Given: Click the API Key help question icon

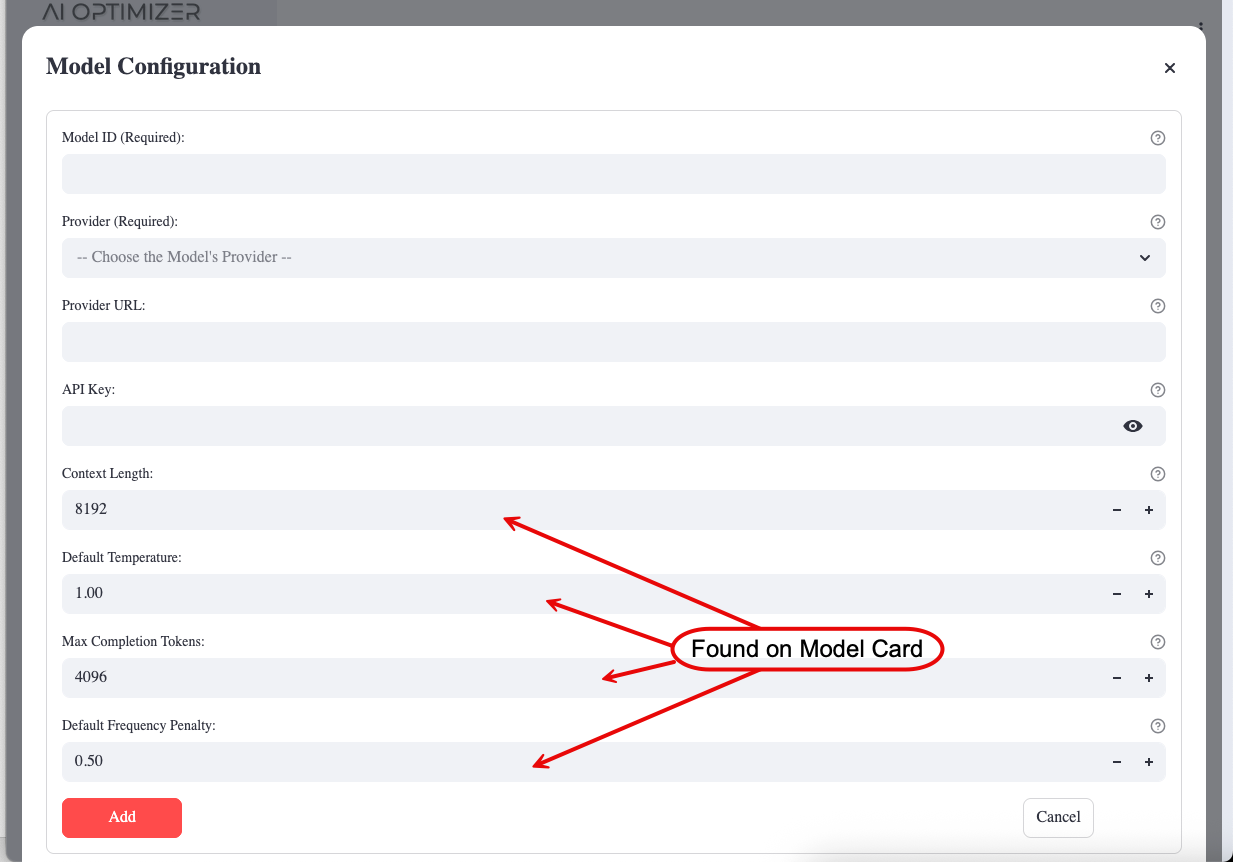Looking at the screenshot, I should tap(1158, 390).
